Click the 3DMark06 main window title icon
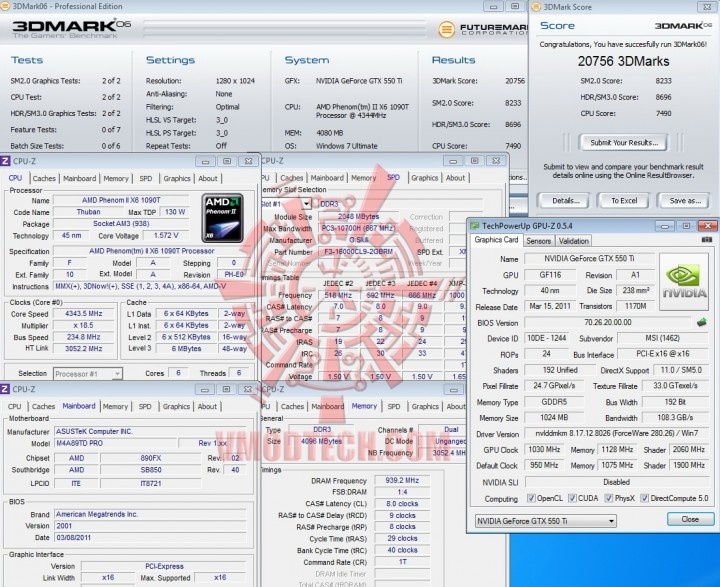720x587 pixels. (4, 6)
